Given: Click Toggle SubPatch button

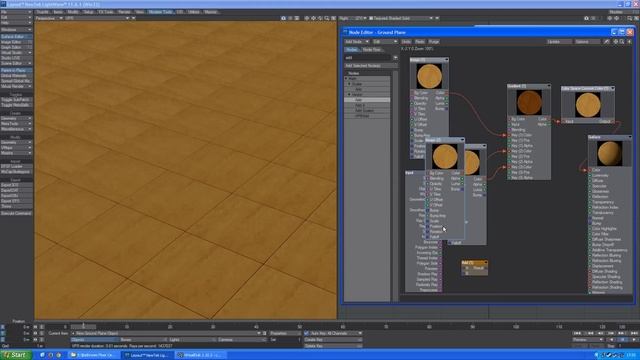Looking at the screenshot, I should [16, 100].
